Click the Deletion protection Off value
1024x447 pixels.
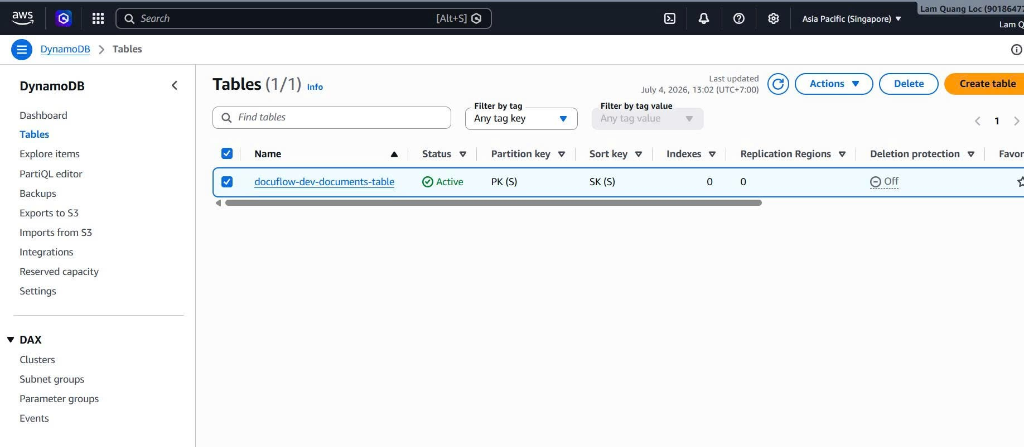(884, 182)
